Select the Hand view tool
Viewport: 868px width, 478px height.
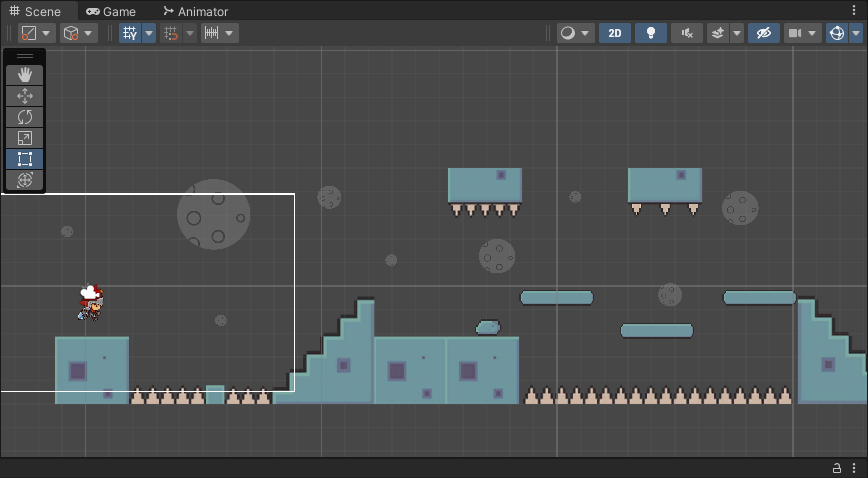pos(24,75)
